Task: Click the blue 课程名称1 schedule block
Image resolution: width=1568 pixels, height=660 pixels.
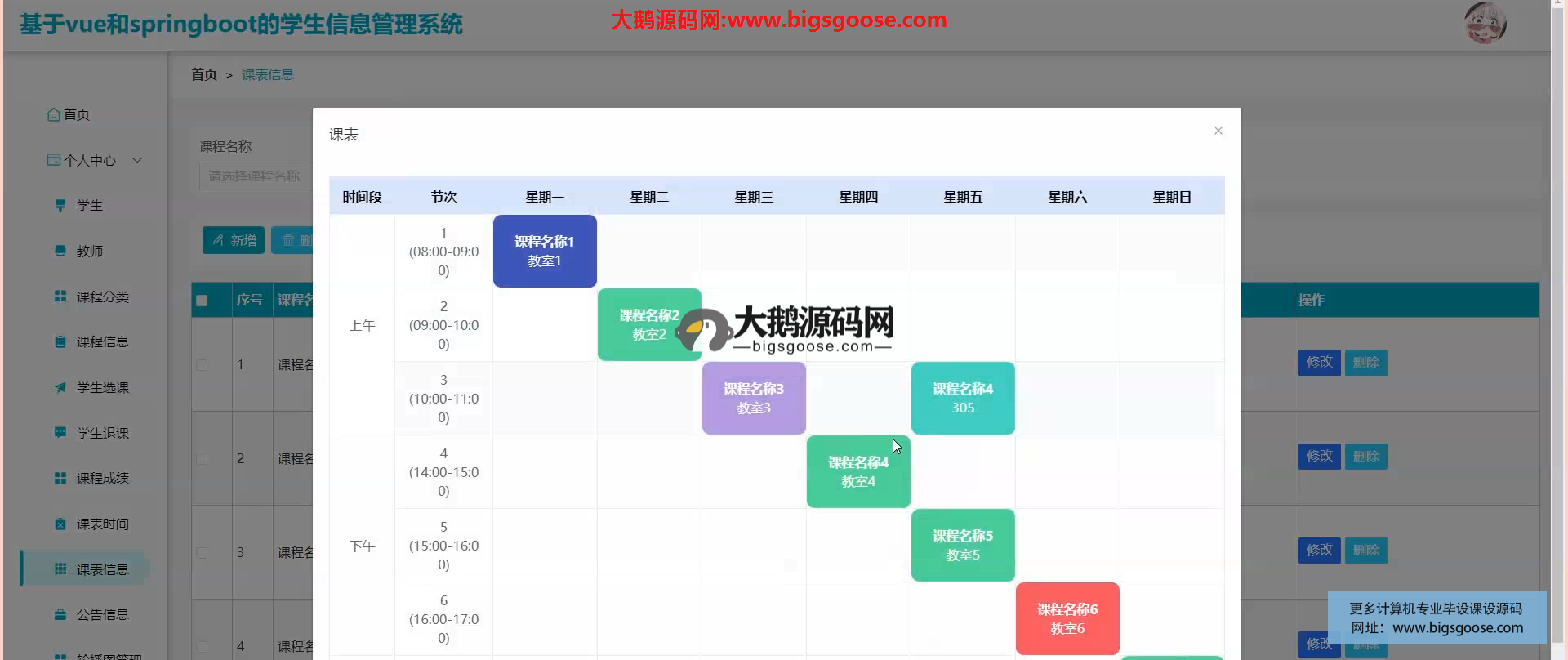Action: click(x=545, y=251)
